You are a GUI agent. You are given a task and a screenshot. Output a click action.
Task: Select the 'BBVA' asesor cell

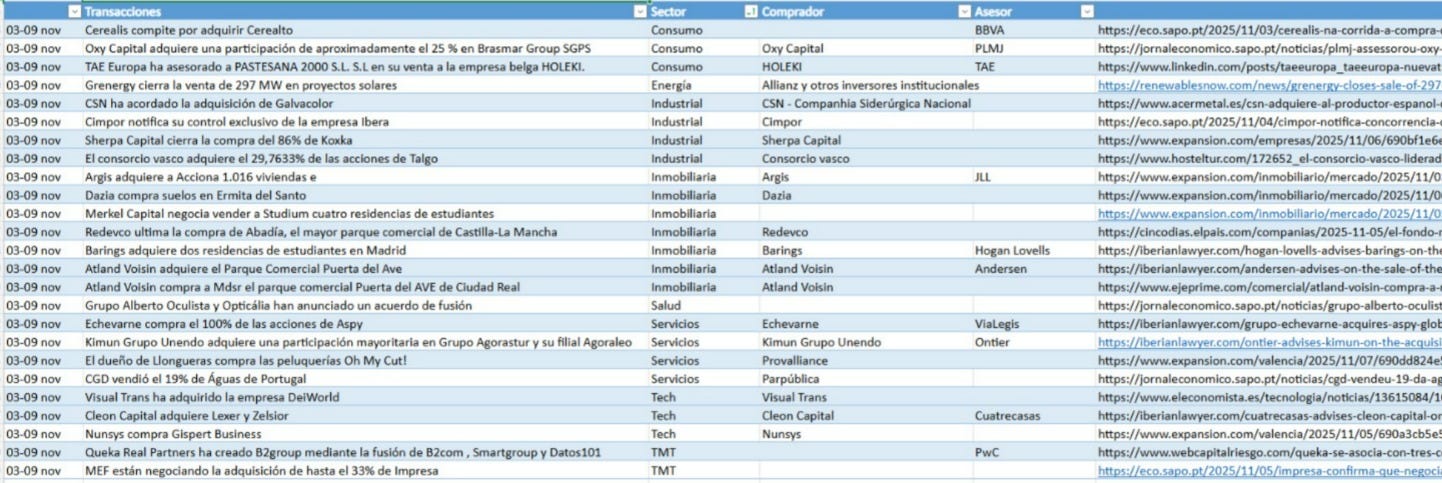click(1034, 30)
